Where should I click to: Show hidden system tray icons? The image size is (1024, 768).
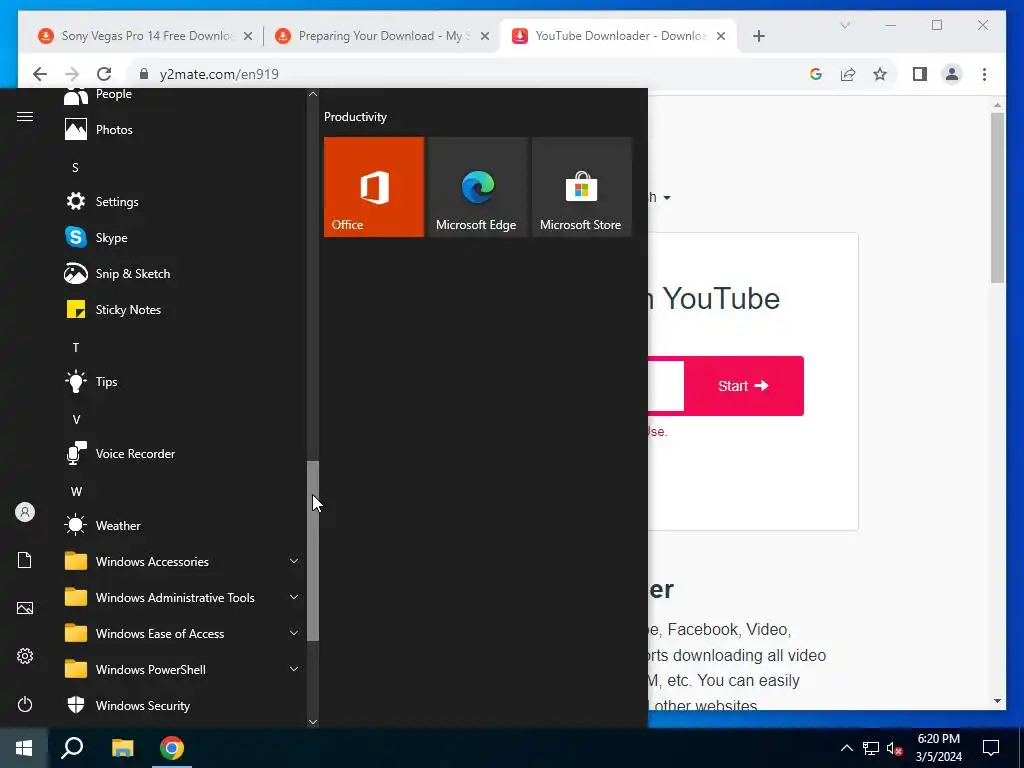pos(846,748)
